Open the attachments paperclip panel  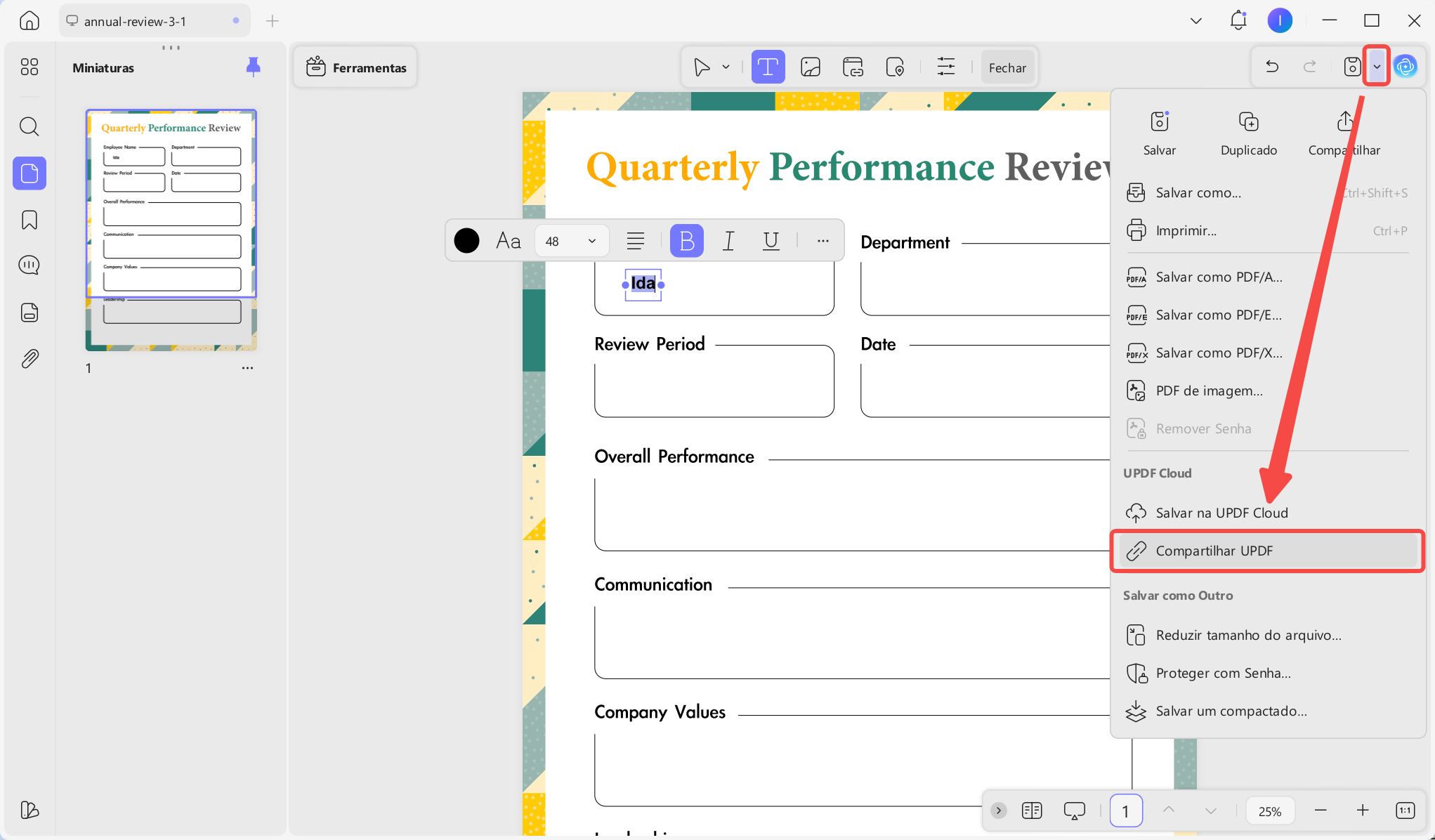(x=29, y=359)
